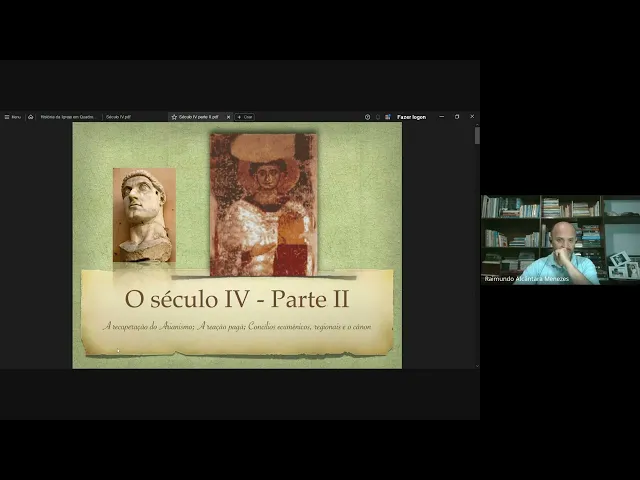Click the title "O século IV - Parte II"
This screenshot has height=480, width=640.
[x=237, y=299]
